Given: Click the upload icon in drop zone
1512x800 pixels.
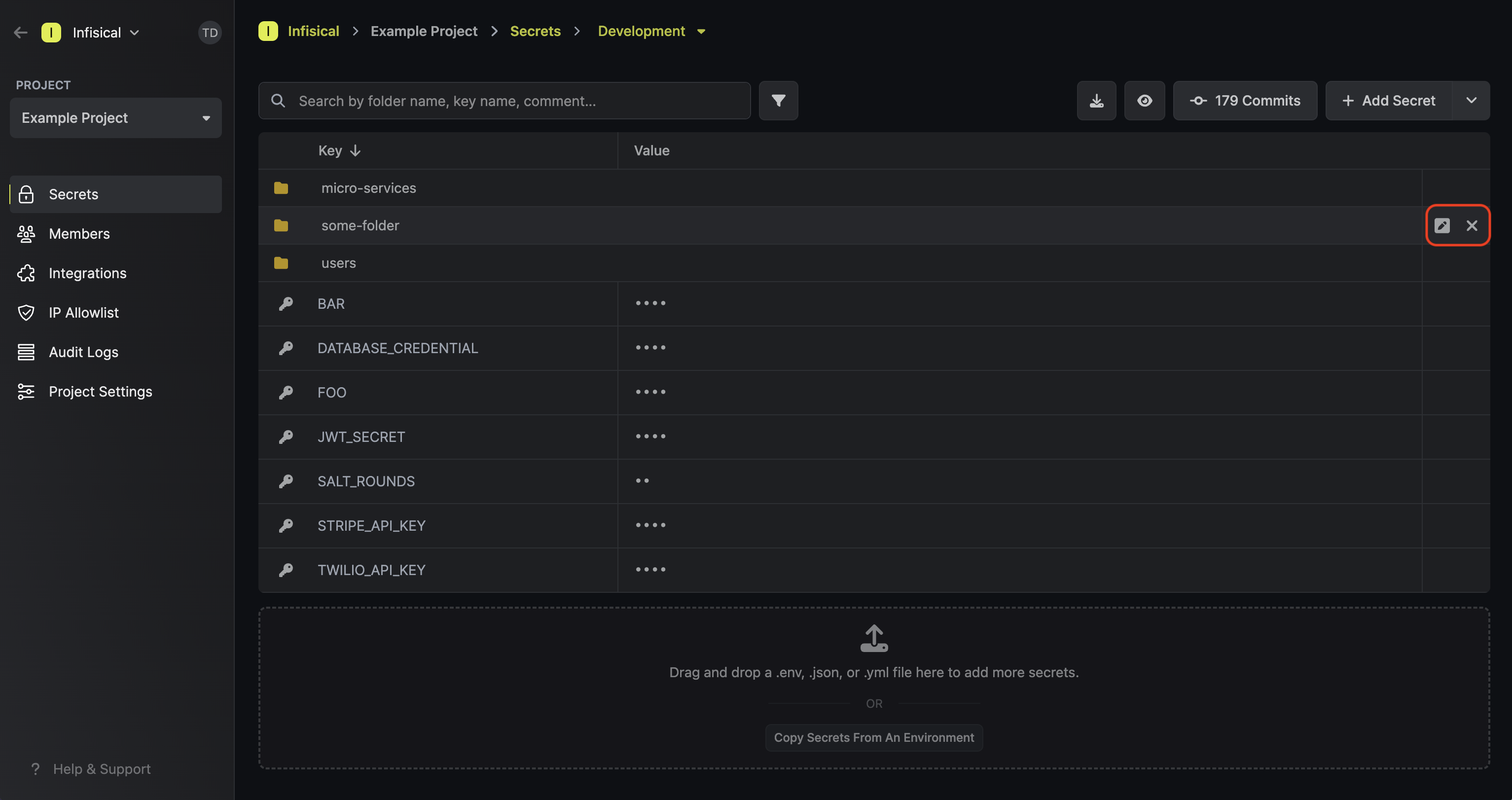Looking at the screenshot, I should point(874,638).
